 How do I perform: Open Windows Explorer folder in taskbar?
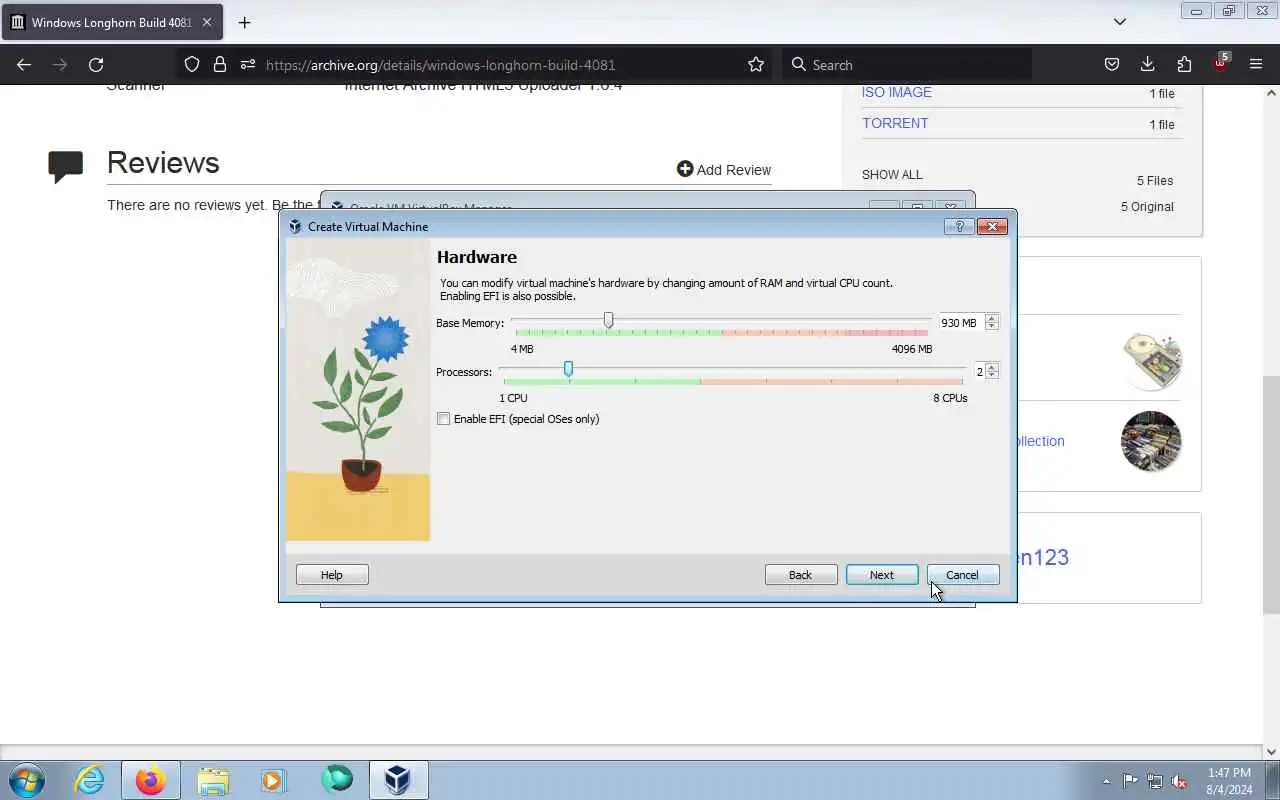point(213,780)
